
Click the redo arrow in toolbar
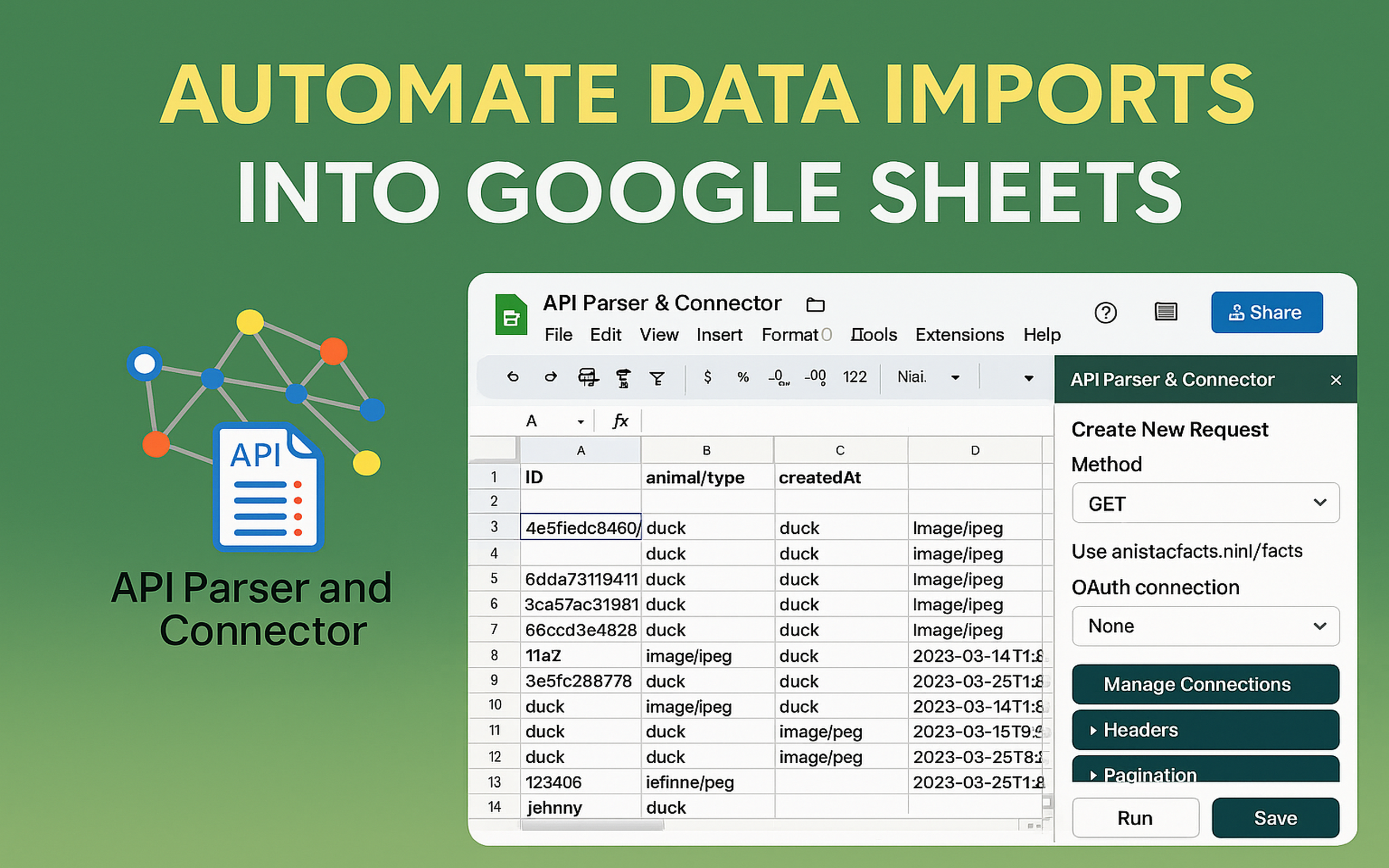550,377
